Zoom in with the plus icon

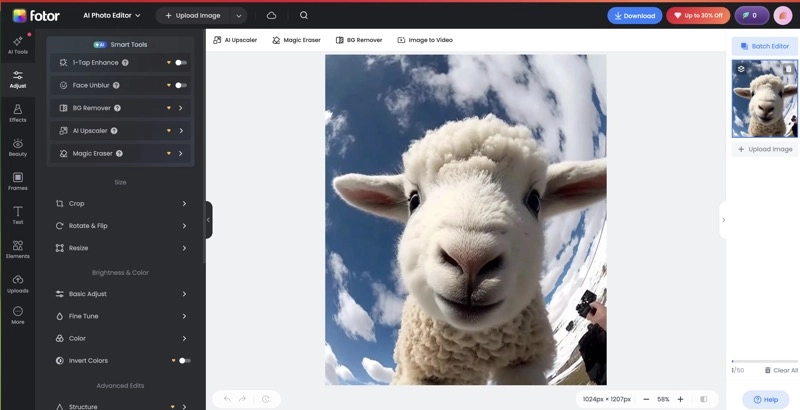tap(680, 399)
